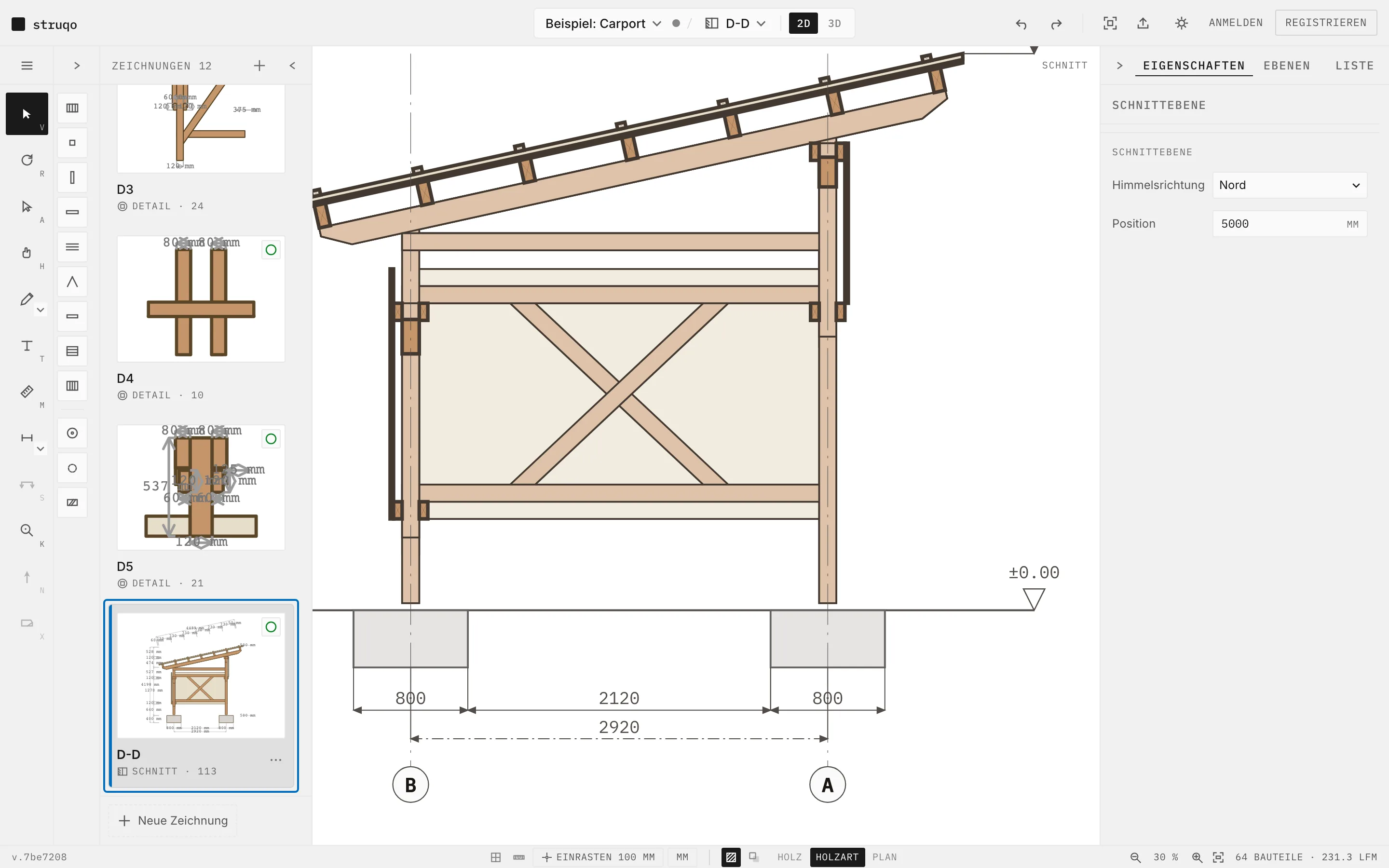The image size is (1389, 868).
Task: Open the LISTE tab
Action: [1354, 66]
